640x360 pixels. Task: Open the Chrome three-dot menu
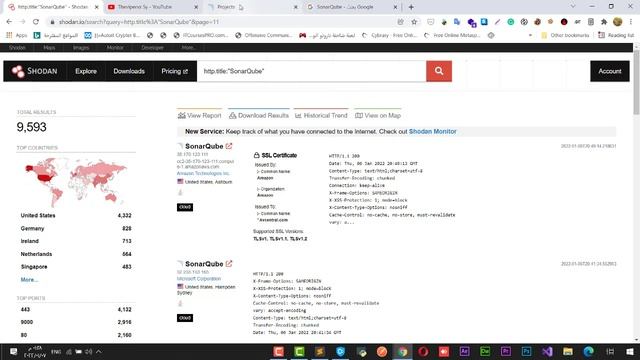click(631, 22)
